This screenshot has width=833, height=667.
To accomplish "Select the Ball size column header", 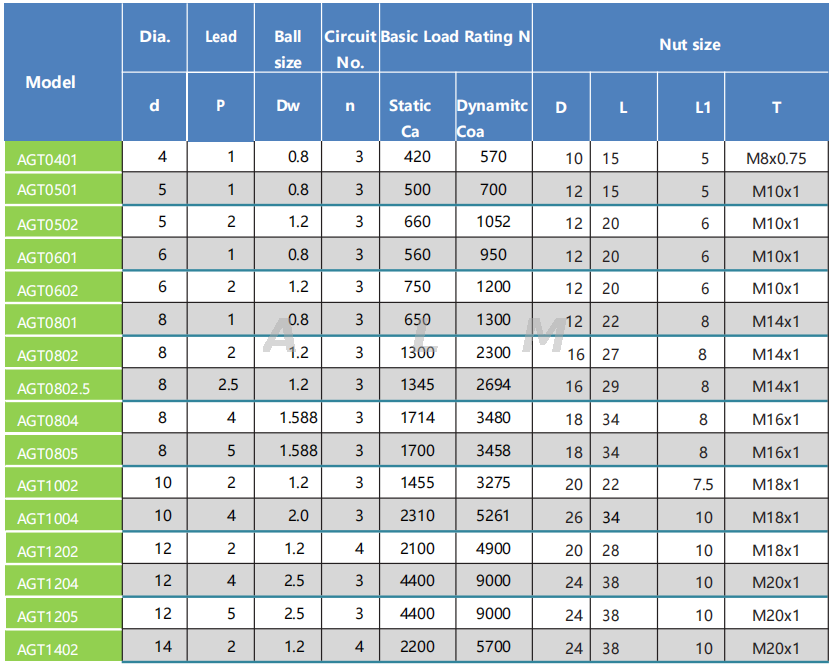I will (287, 49).
